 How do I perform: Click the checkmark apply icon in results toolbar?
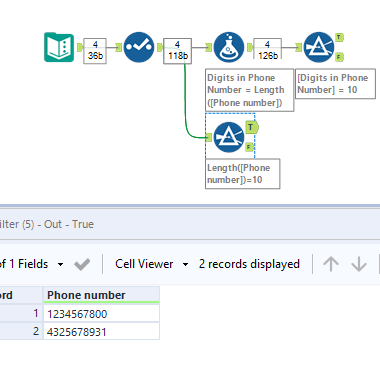[x=82, y=264]
